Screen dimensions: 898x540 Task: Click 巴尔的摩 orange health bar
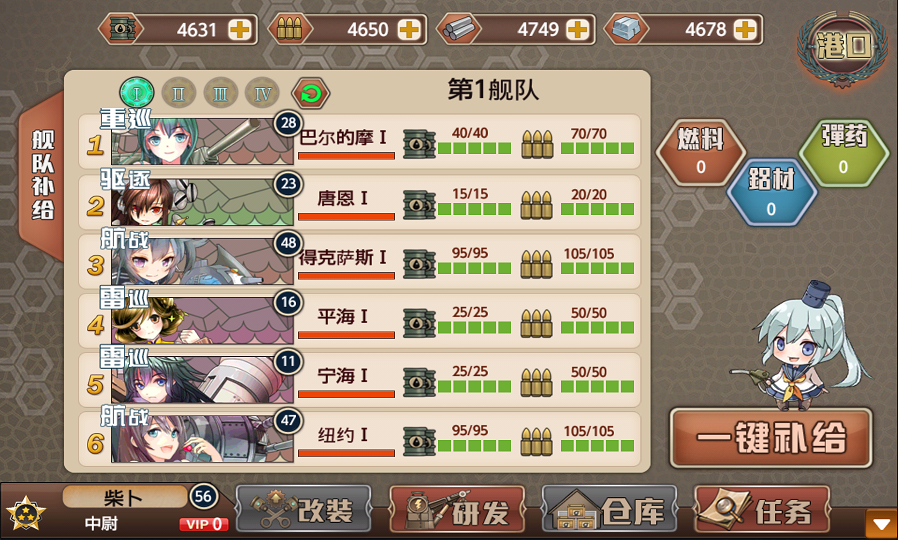pos(346,156)
